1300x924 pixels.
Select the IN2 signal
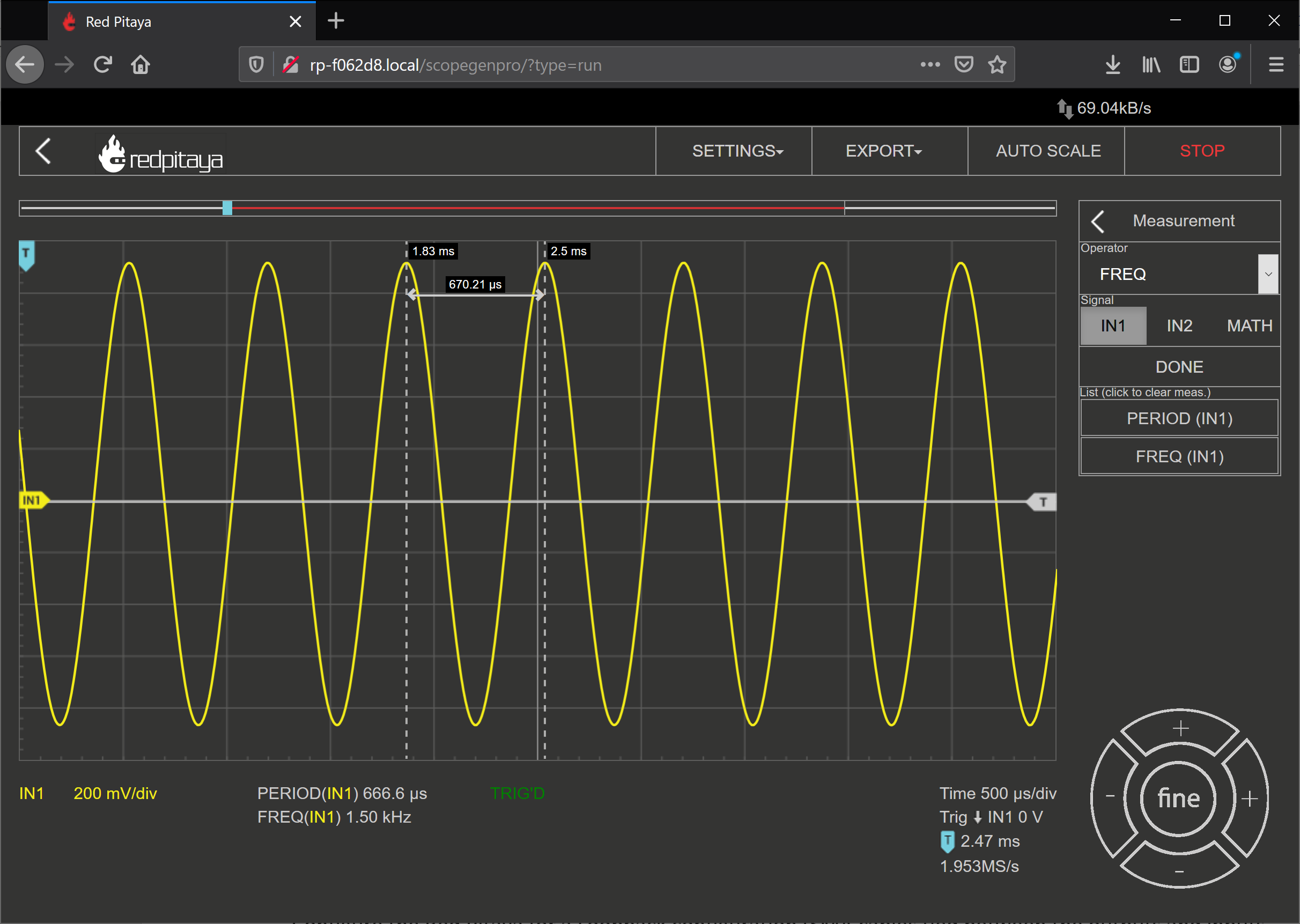tap(1179, 326)
